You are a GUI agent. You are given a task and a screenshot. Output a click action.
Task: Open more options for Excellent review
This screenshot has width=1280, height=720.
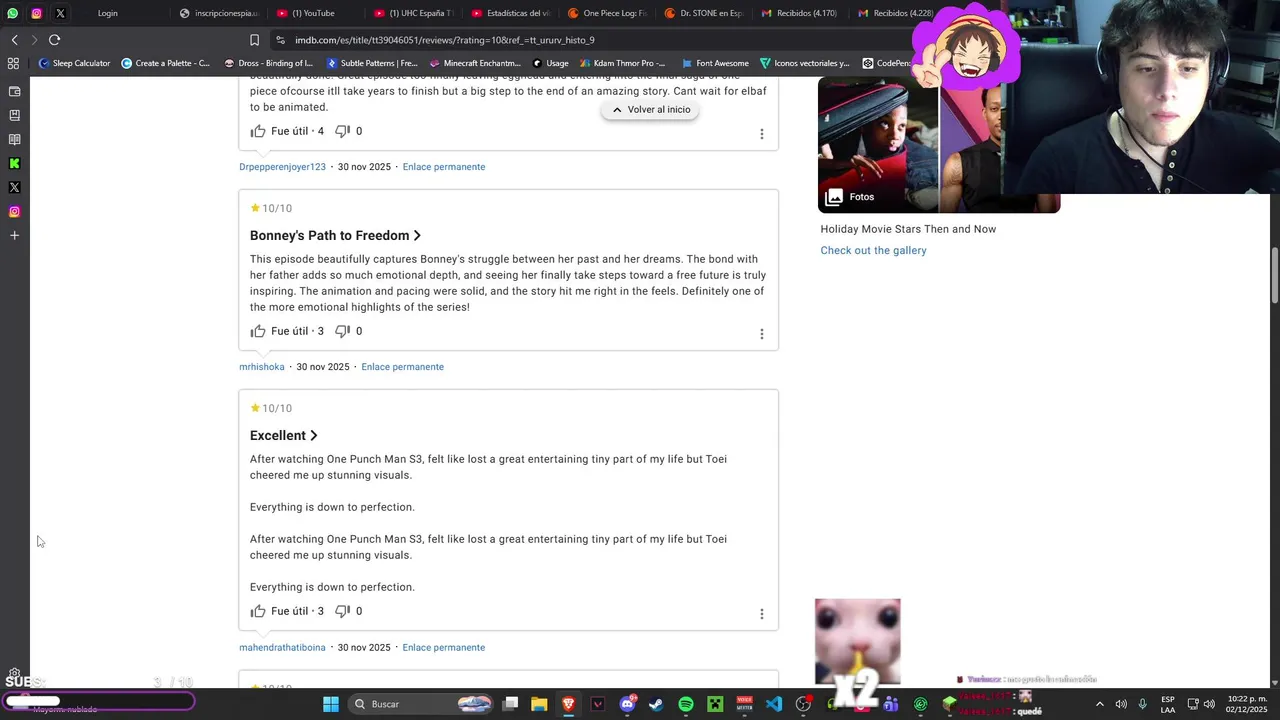pos(761,614)
